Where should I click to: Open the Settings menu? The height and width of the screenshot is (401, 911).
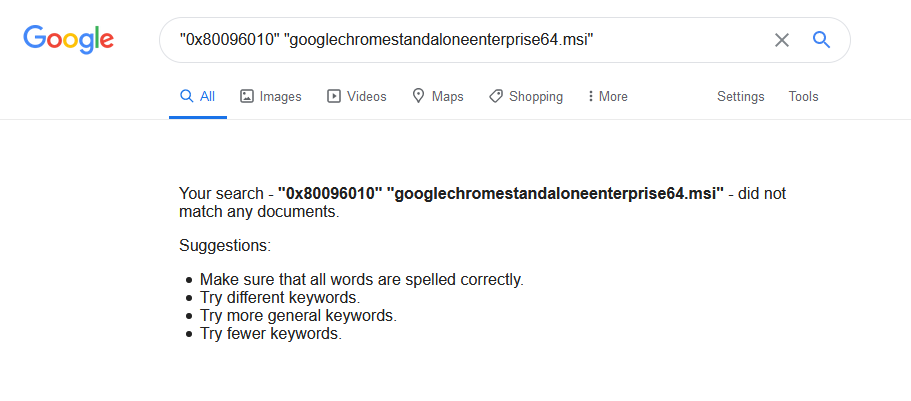click(x=741, y=97)
